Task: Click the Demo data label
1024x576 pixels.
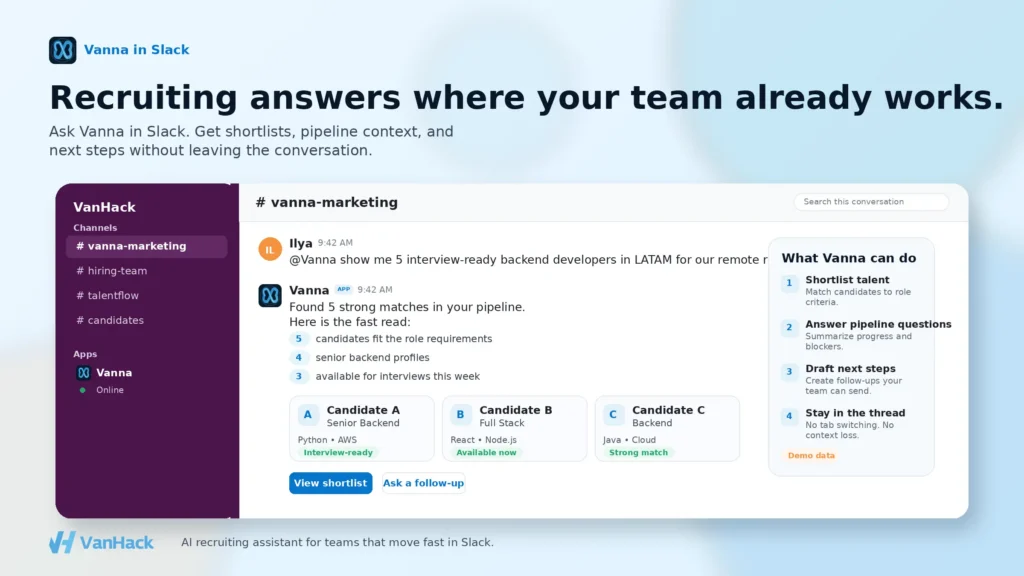Action: click(x=811, y=456)
